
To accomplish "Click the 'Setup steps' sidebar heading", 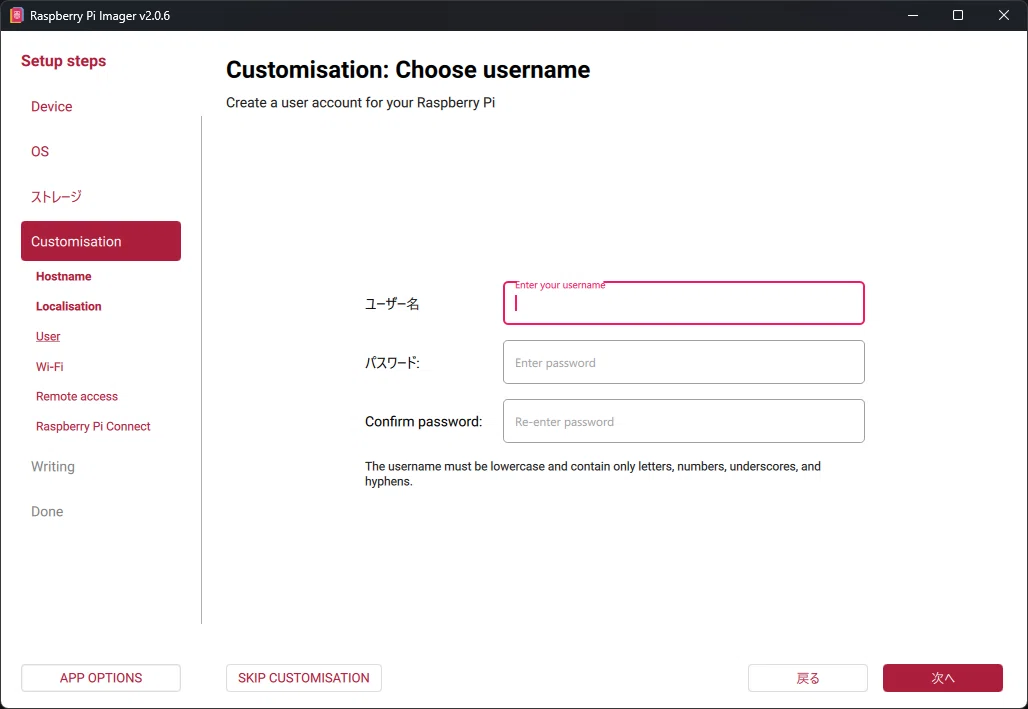I will pos(64,61).
